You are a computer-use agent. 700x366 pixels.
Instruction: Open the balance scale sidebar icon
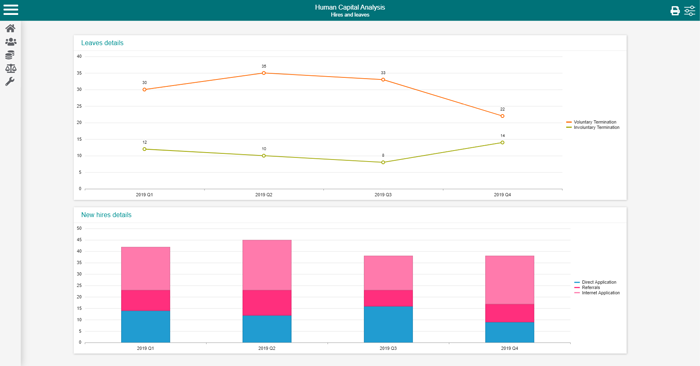(x=11, y=68)
